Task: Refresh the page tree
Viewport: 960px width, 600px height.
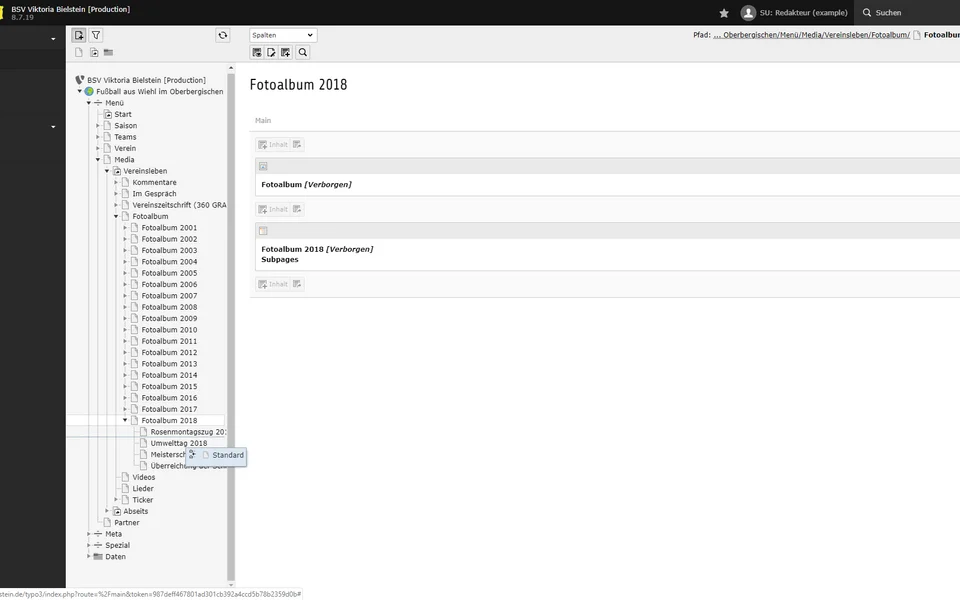Action: point(222,35)
